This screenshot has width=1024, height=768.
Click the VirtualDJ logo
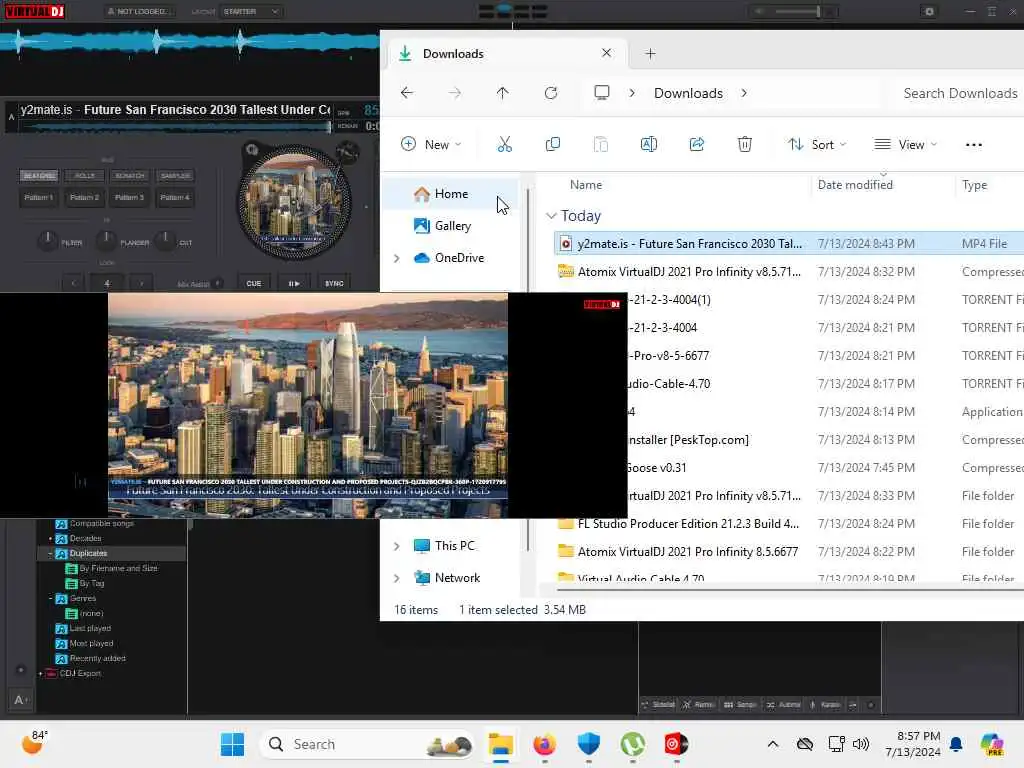tap(35, 11)
